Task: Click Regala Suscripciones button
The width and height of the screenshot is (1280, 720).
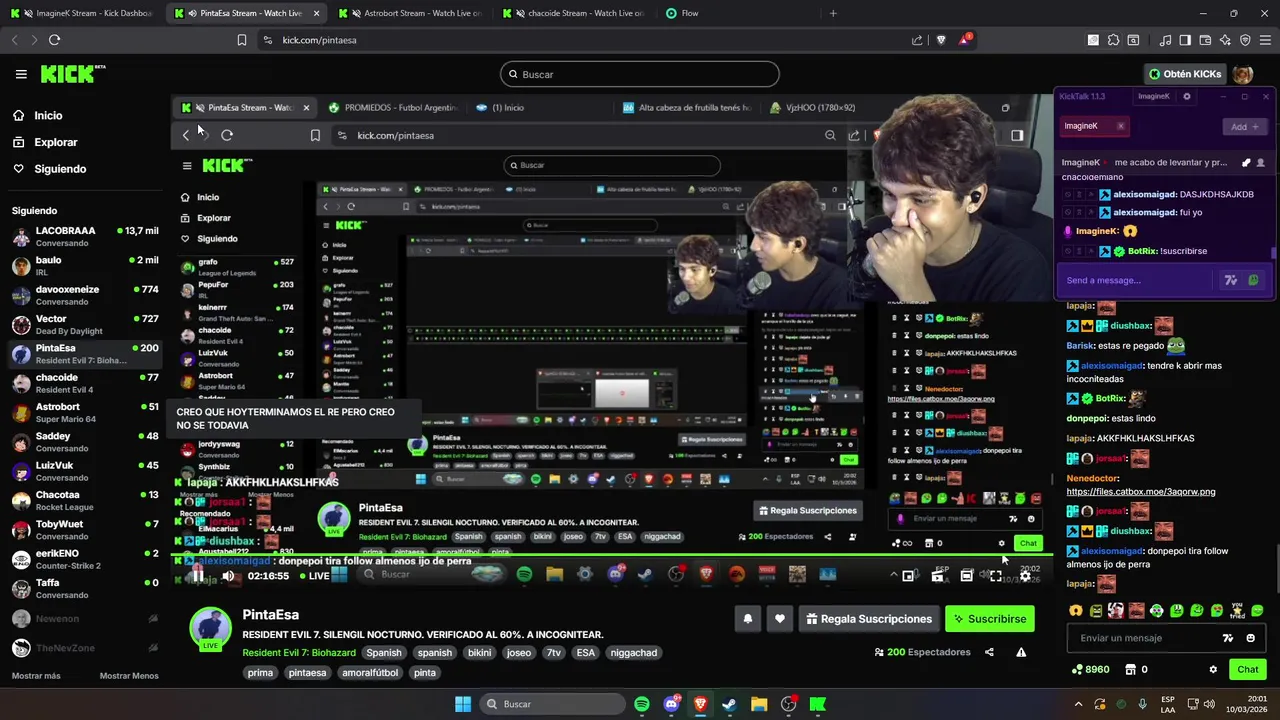Action: (869, 619)
